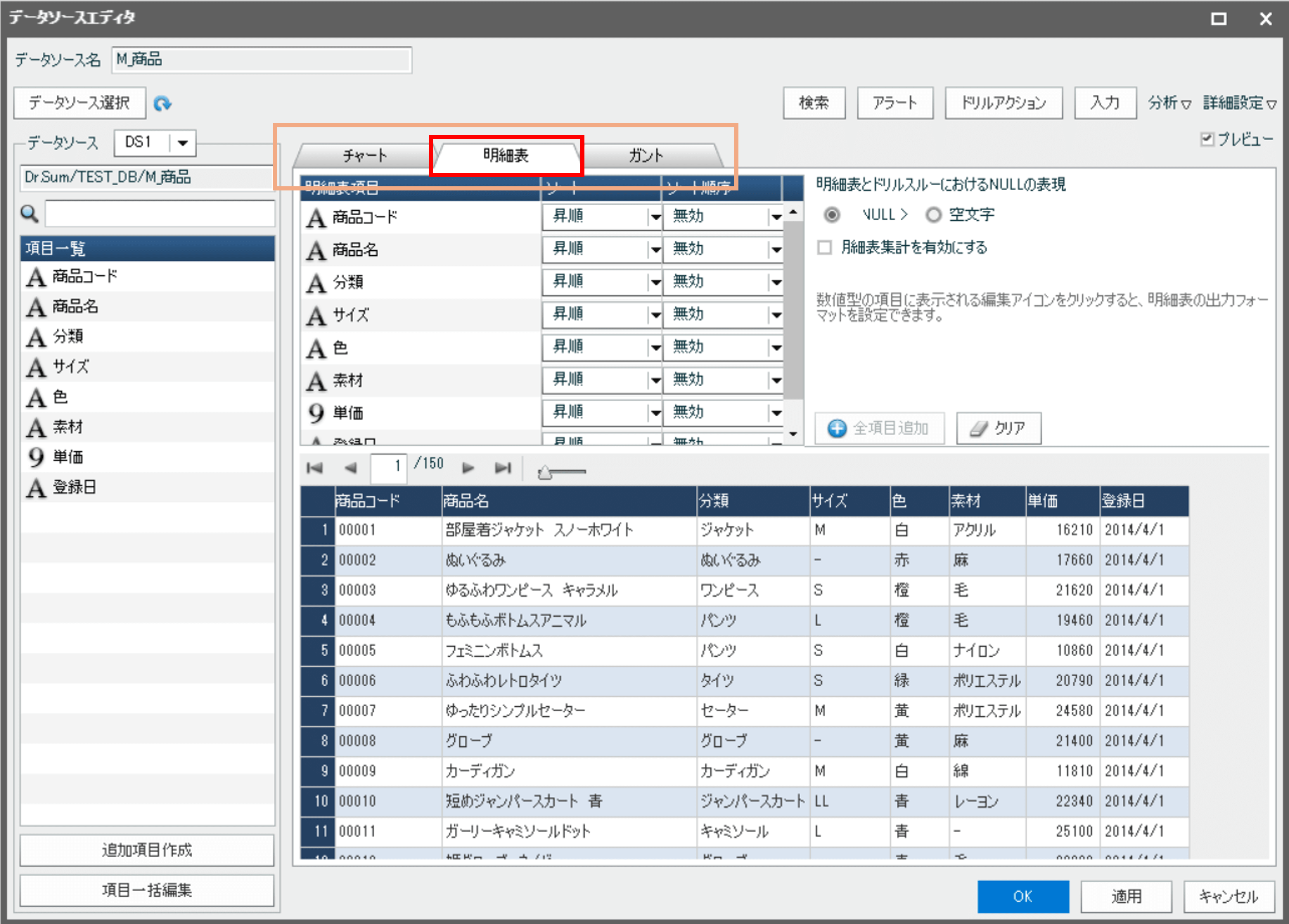Click the ドリルアクション button
Viewport: 1289px width, 924px height.
coord(1003,103)
